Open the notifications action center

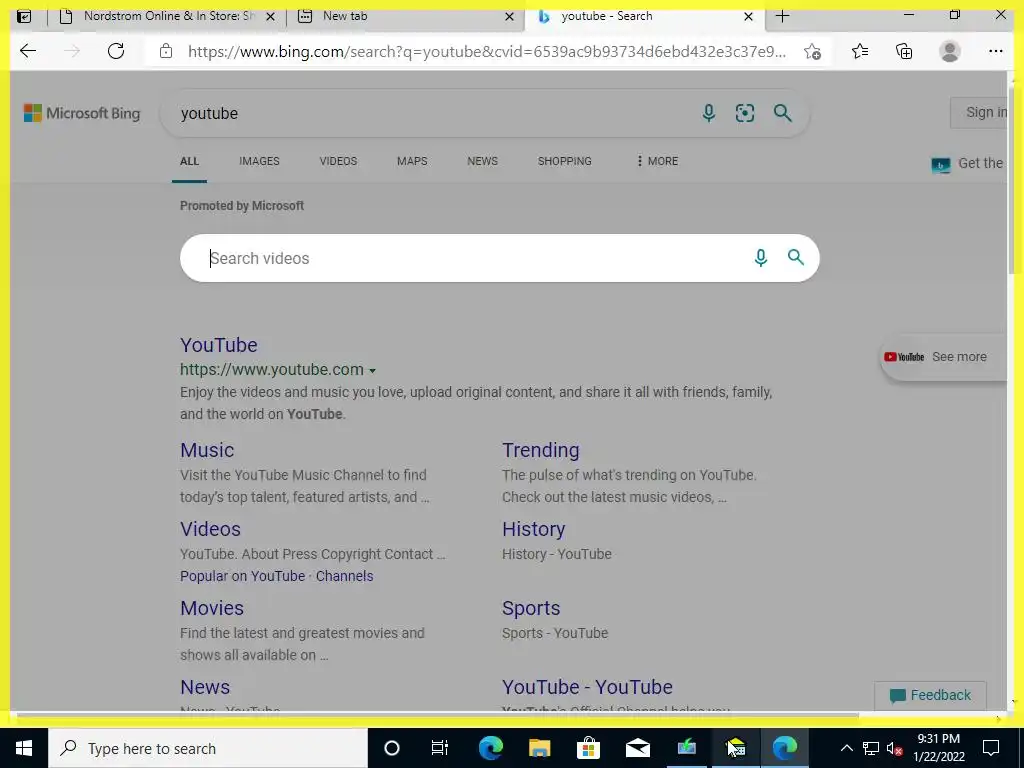pyautogui.click(x=991, y=748)
